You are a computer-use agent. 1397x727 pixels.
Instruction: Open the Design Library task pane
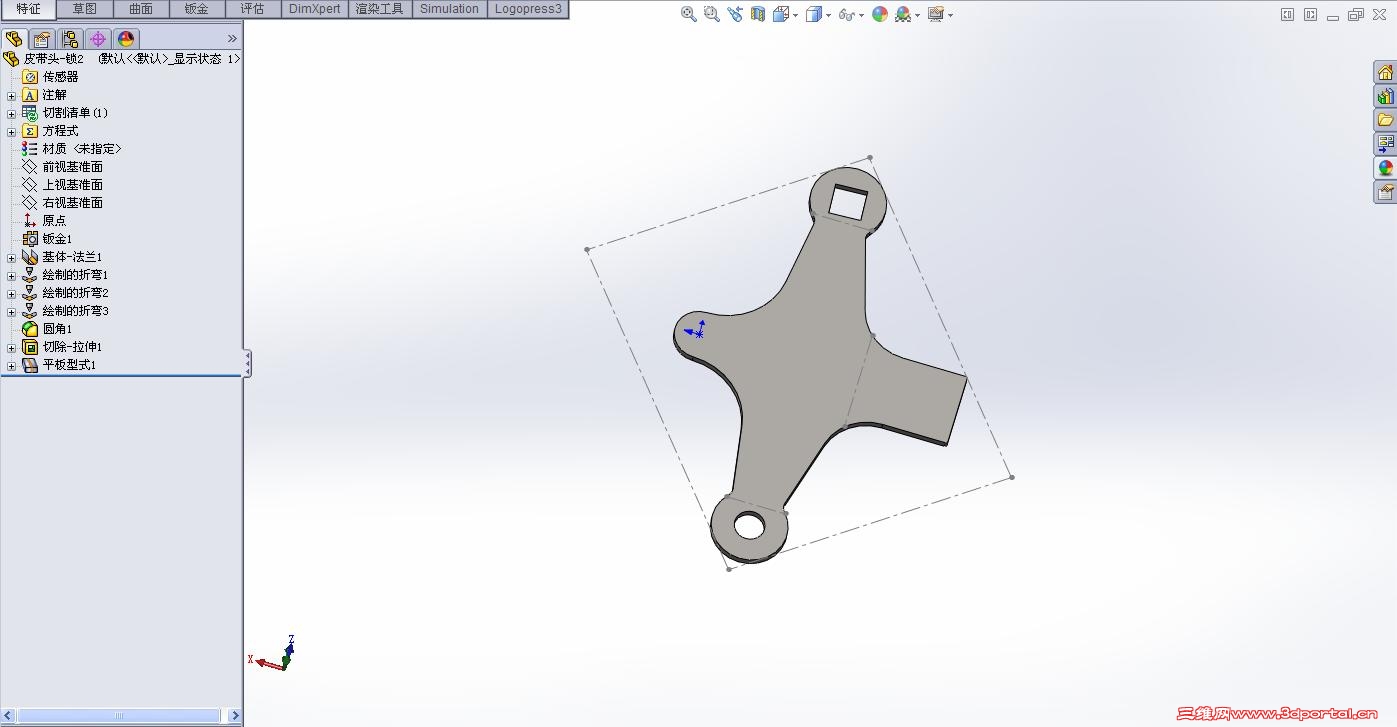pyautogui.click(x=1385, y=96)
